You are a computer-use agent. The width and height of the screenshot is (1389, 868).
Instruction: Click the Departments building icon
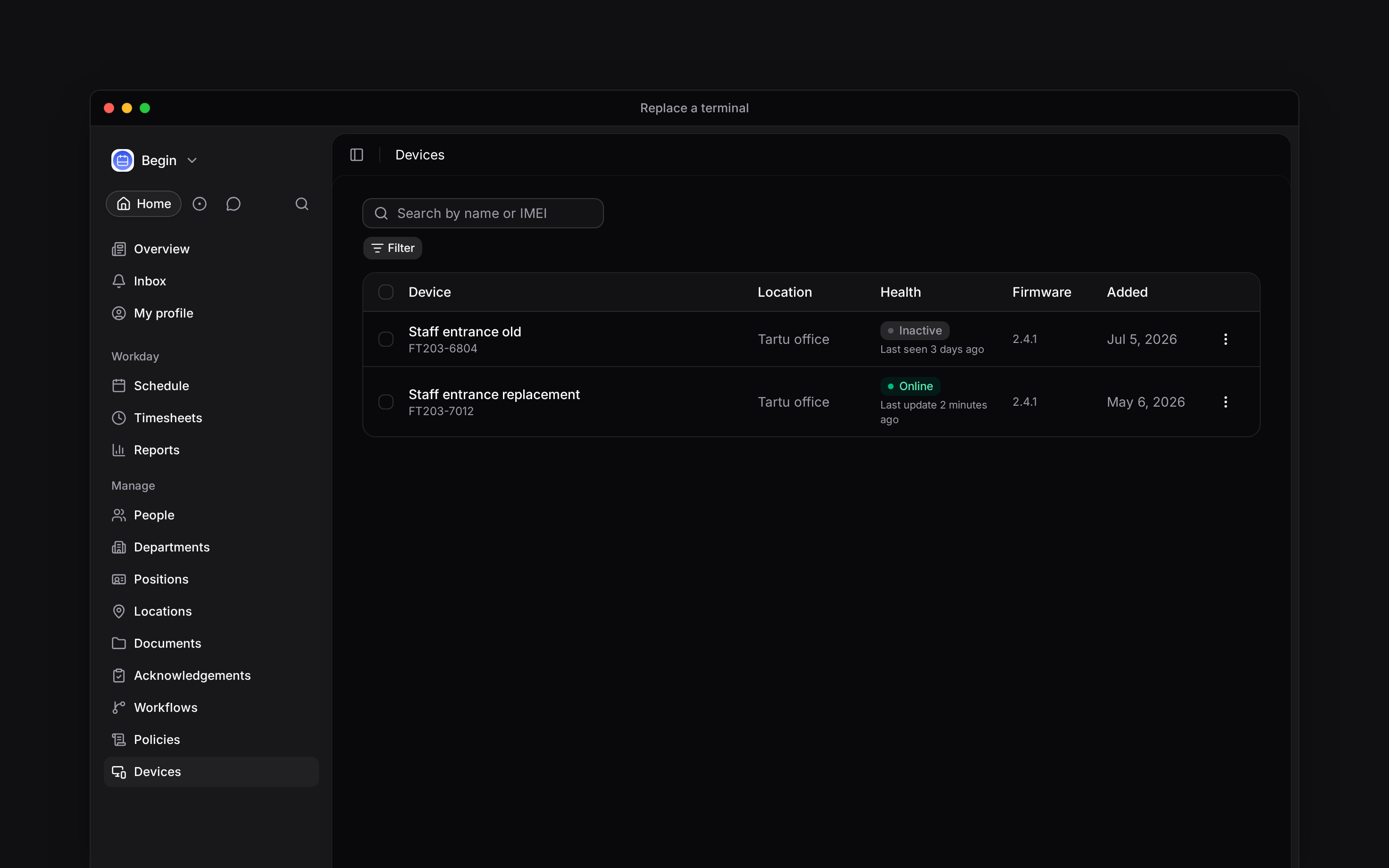pyautogui.click(x=119, y=547)
